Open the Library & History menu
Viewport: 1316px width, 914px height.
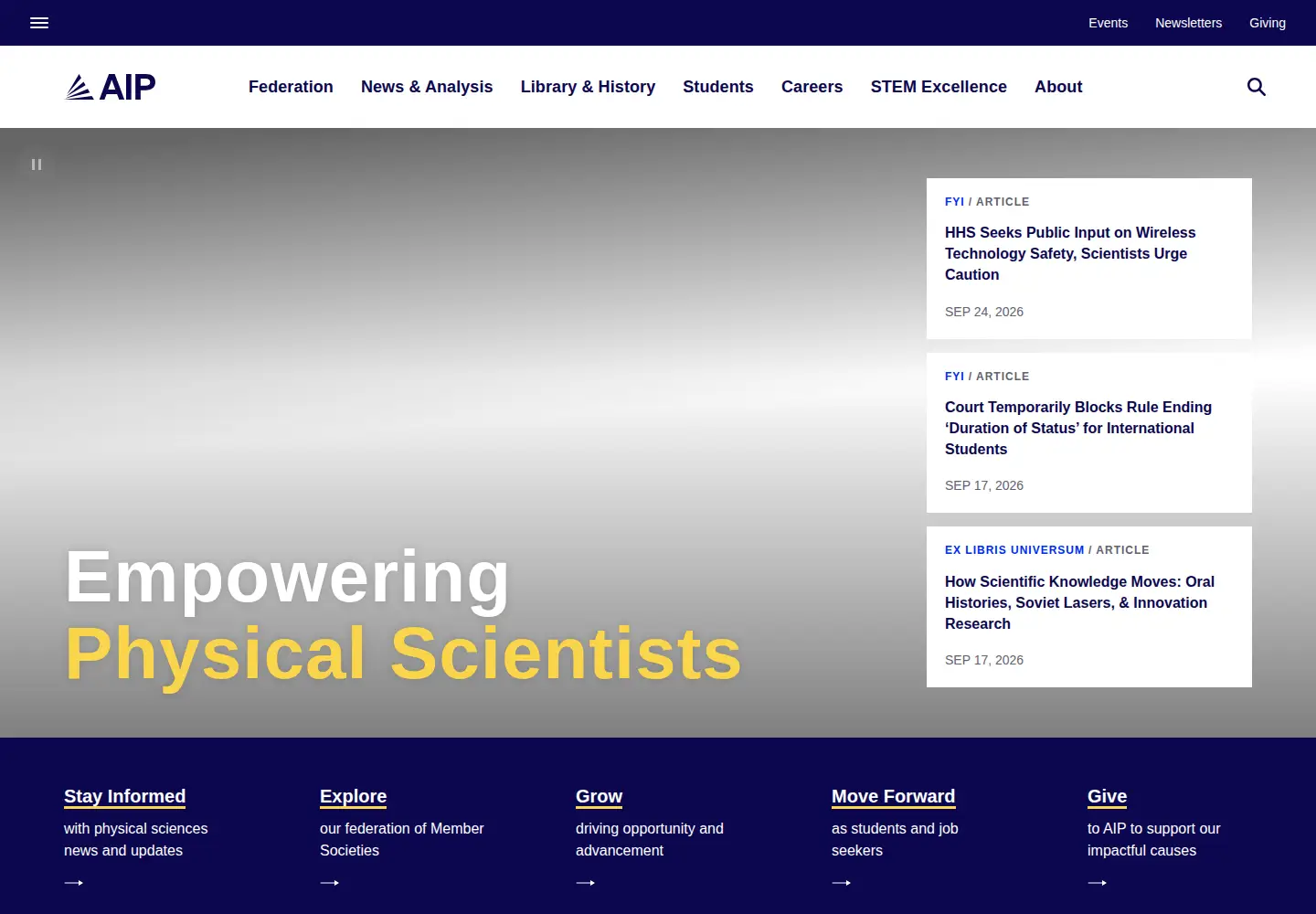click(x=588, y=87)
